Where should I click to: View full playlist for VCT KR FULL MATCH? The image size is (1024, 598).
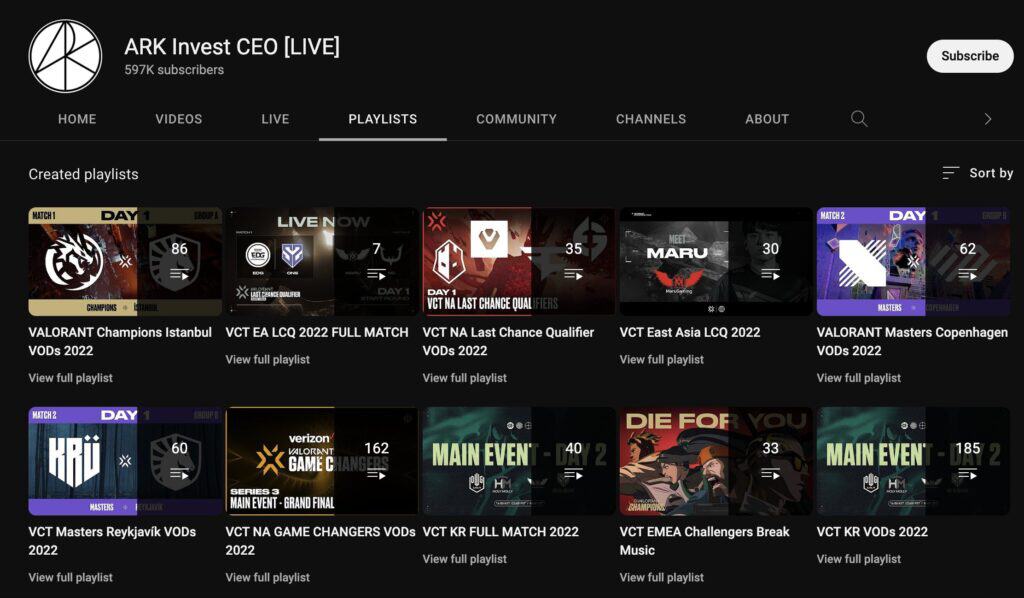tap(464, 559)
